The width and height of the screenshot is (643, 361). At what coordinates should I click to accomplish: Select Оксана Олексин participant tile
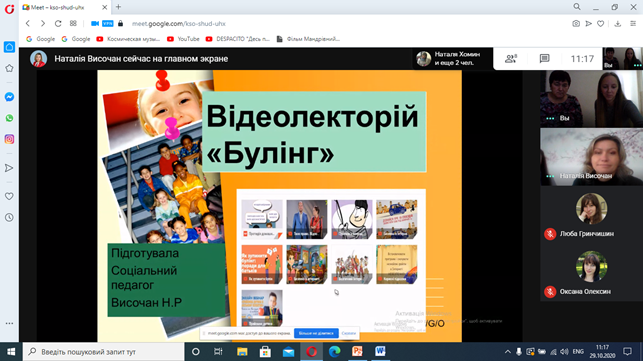591,273
